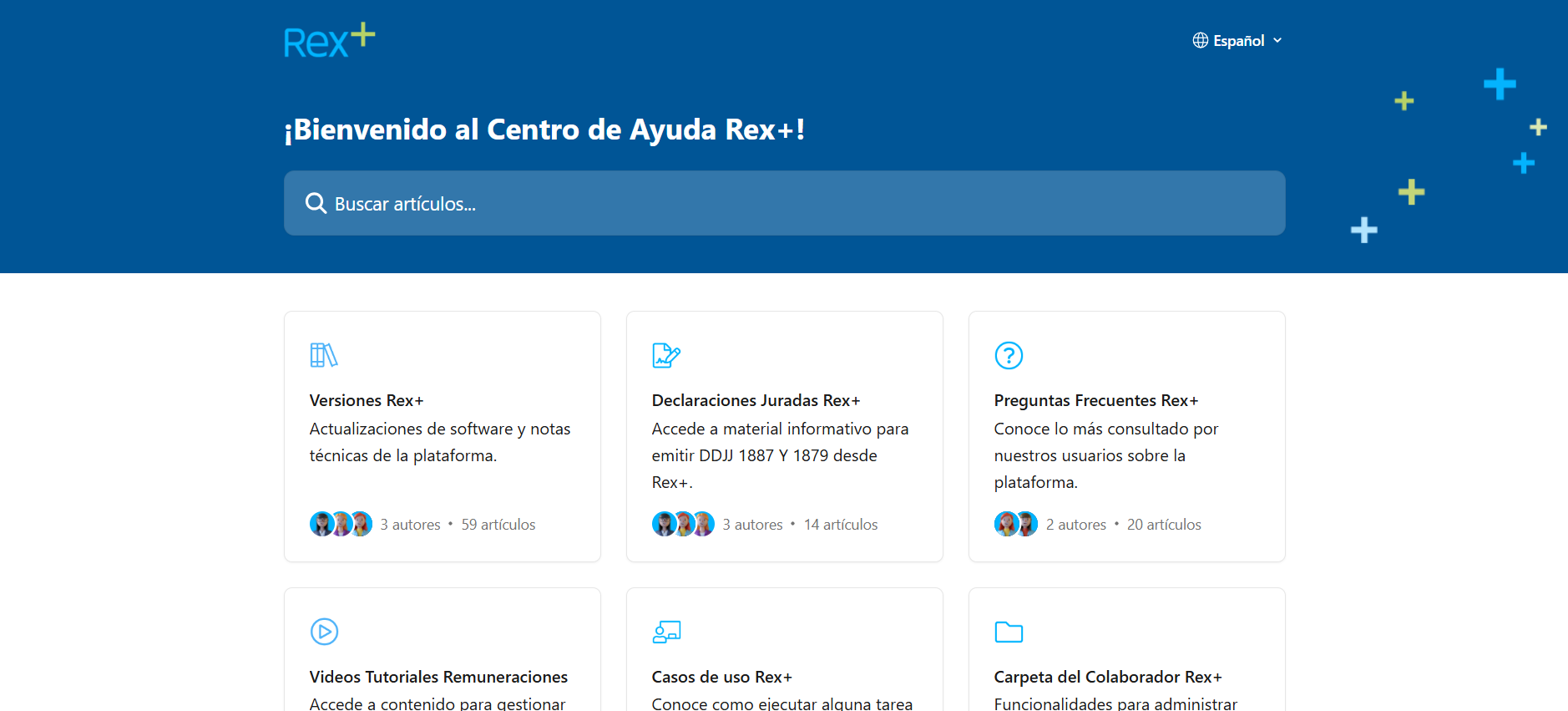
Task: Click author avatars on Versiones Rex+ card
Action: tap(341, 524)
